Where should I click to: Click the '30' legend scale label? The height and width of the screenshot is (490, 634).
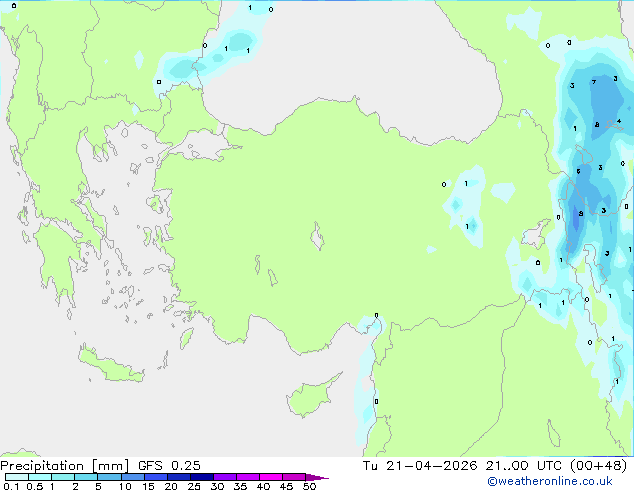pyautogui.click(x=217, y=486)
